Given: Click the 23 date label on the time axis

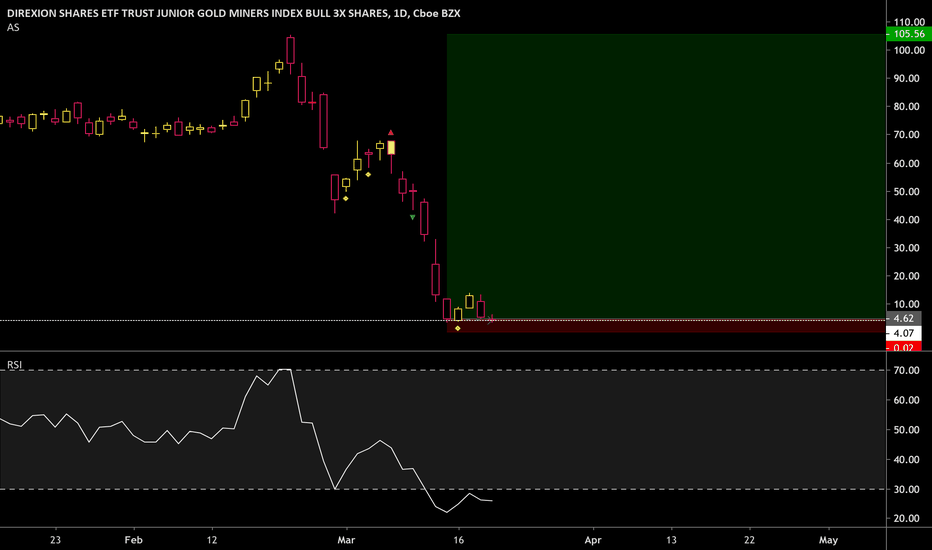Looking at the screenshot, I should [55, 540].
